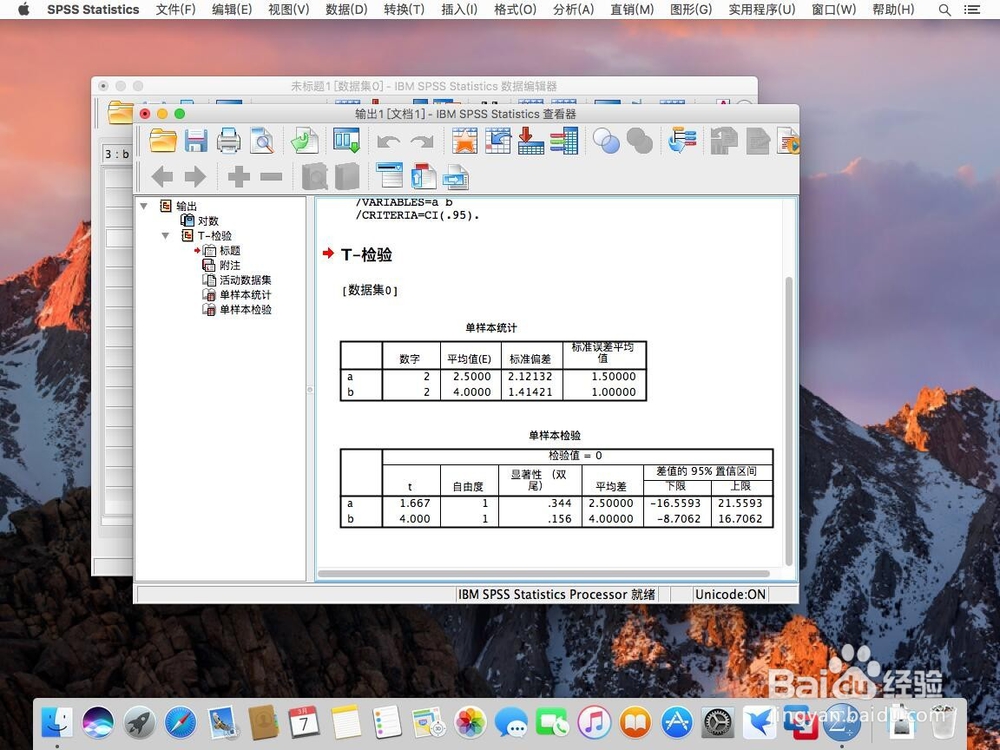Viewport: 1000px width, 750px height.
Task: Click the Undo arrow in viewer toolbar
Action: [x=388, y=142]
